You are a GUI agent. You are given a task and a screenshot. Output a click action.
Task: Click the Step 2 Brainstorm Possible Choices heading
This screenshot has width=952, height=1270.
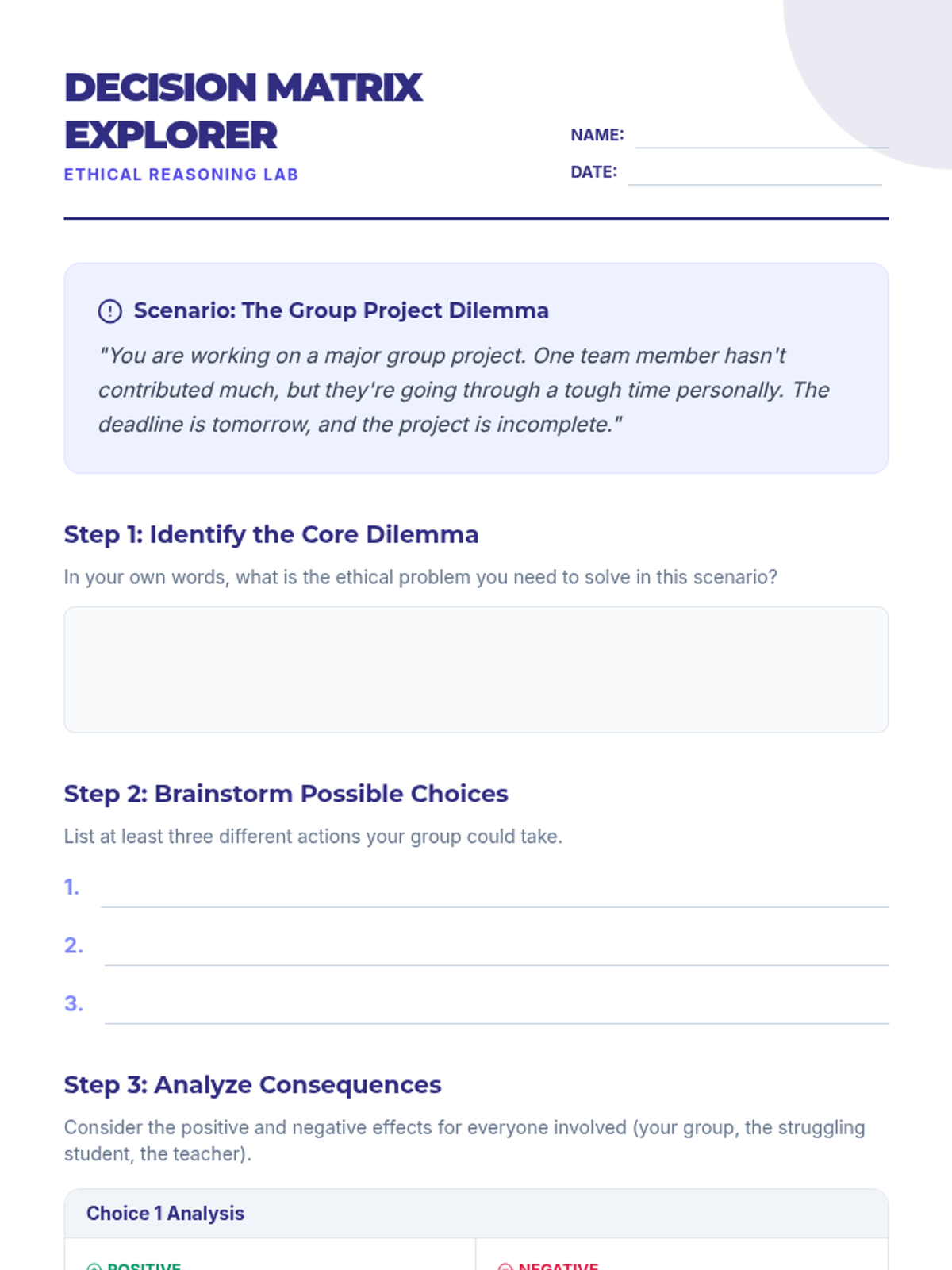[286, 794]
